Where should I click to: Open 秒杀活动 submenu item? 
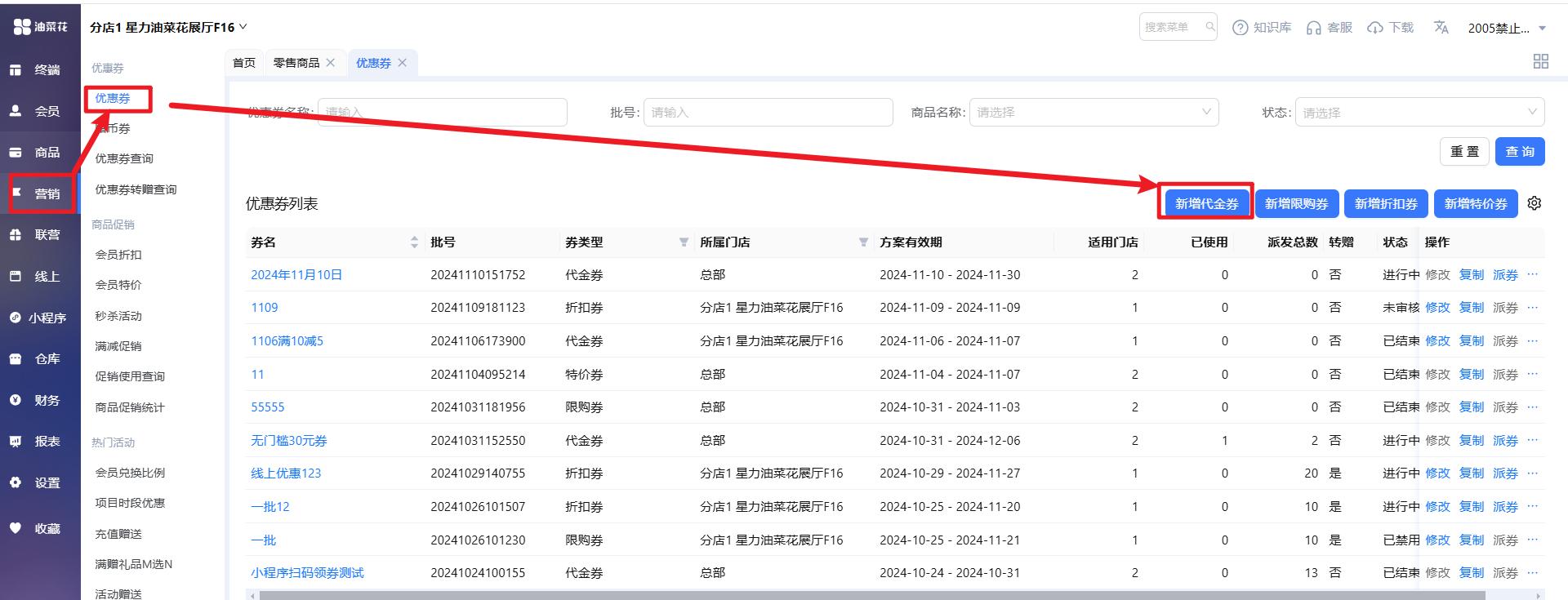(118, 316)
